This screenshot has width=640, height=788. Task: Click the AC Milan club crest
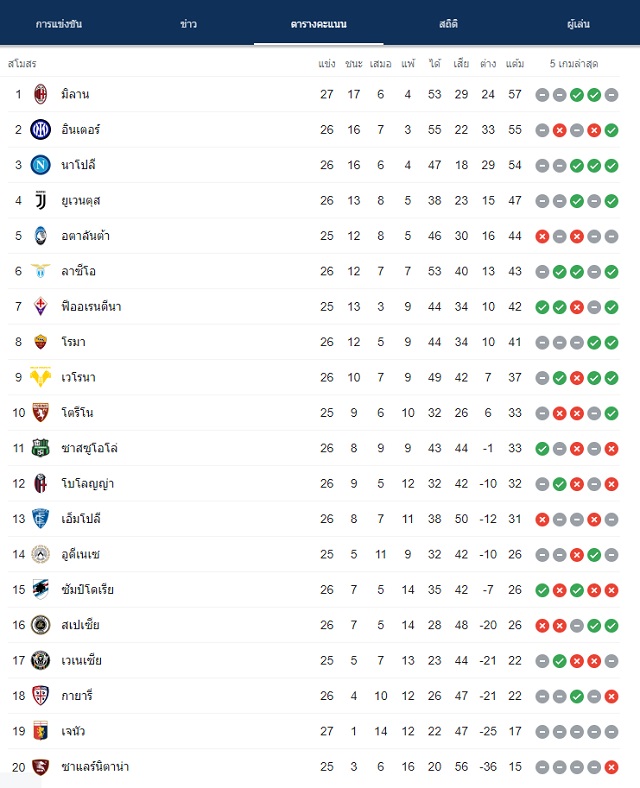point(41,94)
